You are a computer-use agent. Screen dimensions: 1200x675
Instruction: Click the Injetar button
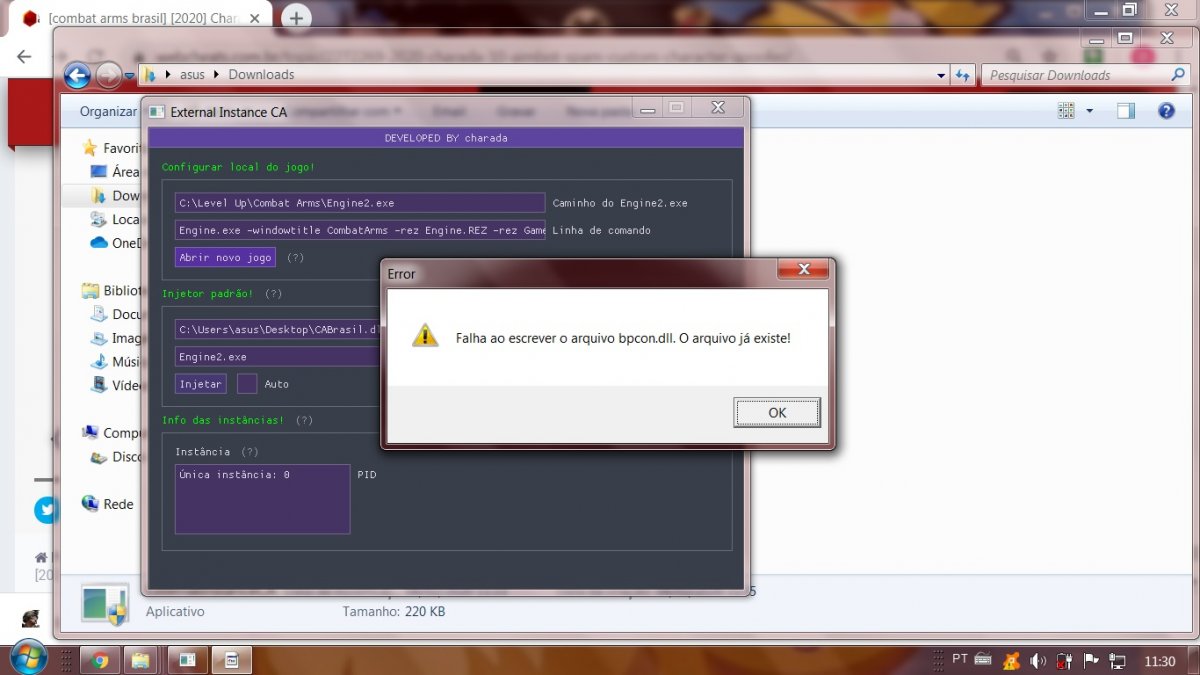[200, 384]
